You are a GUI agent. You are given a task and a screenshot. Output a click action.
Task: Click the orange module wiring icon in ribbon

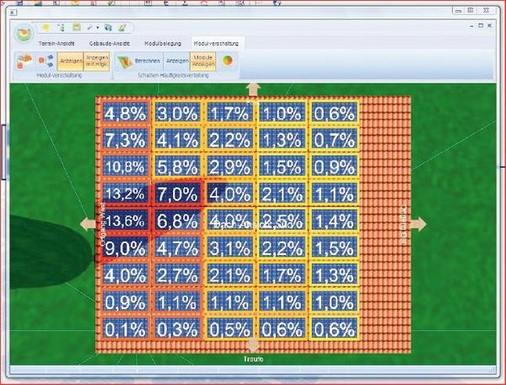24,61
